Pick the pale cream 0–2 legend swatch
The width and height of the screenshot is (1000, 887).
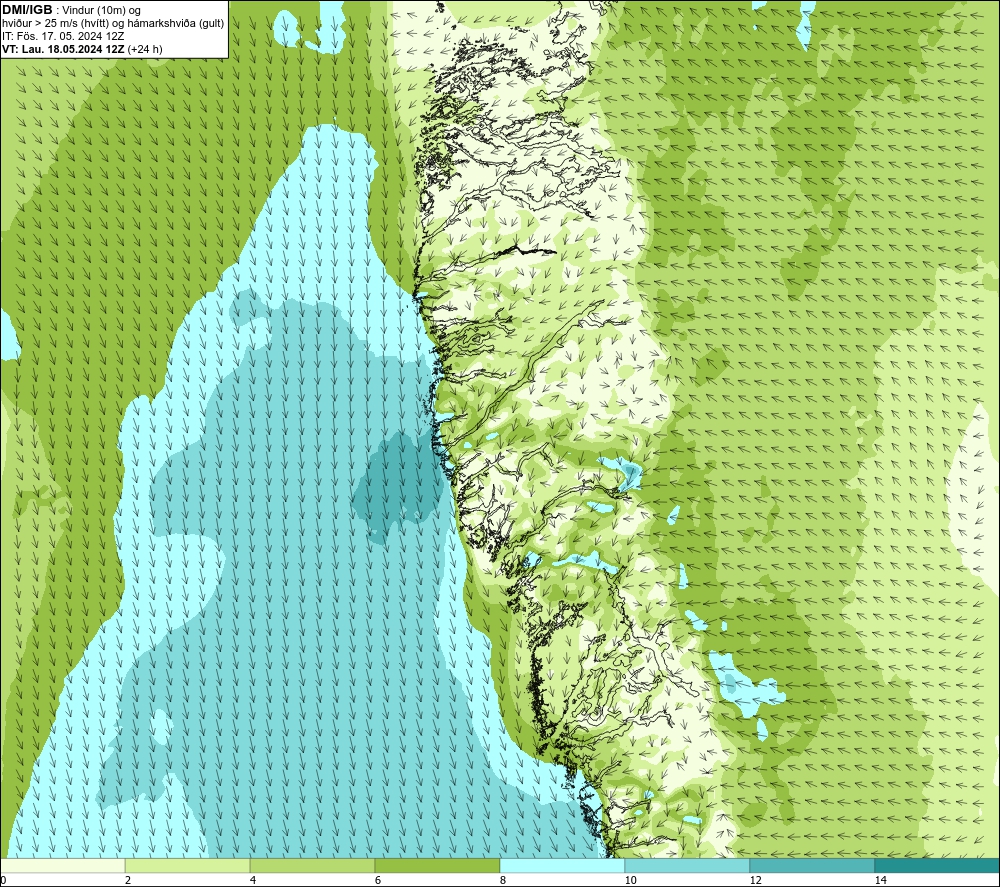point(62,866)
